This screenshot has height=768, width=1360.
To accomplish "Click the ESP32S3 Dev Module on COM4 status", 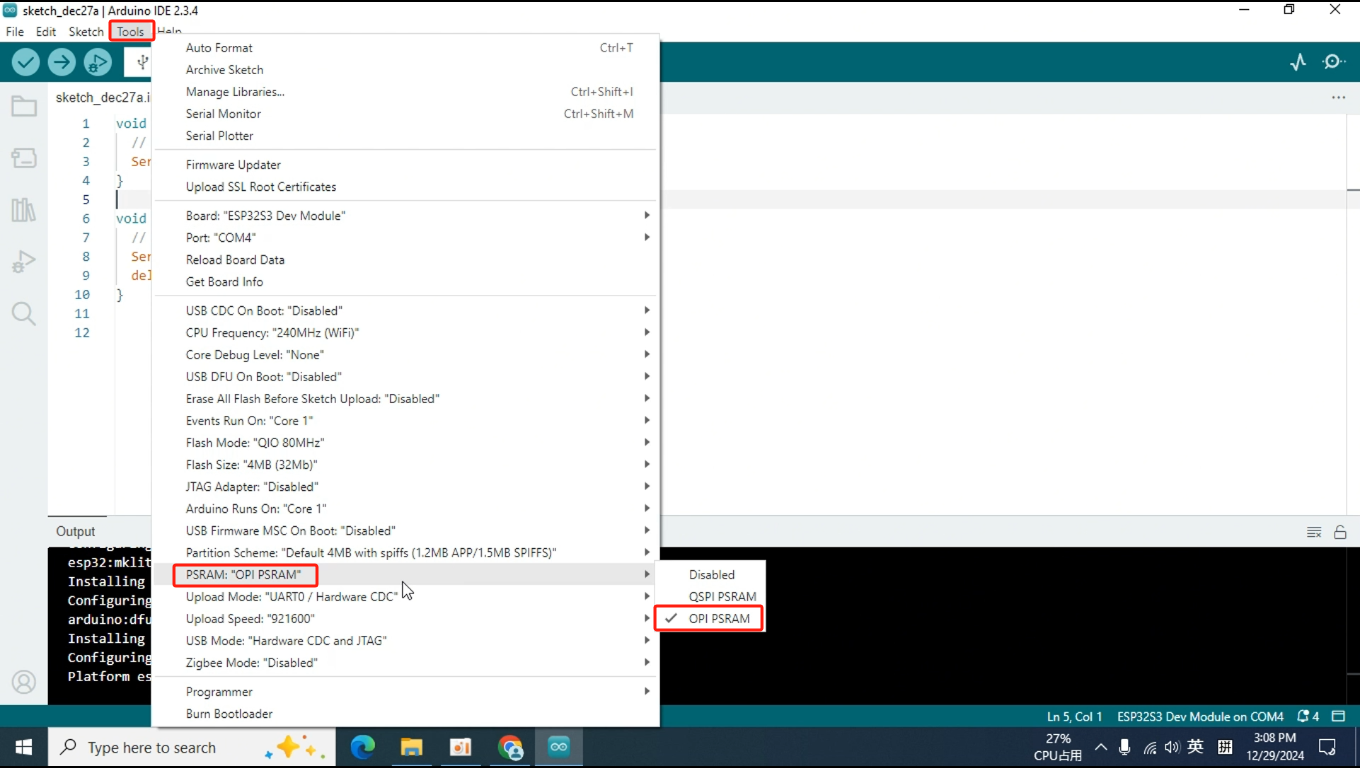I will coord(1200,716).
